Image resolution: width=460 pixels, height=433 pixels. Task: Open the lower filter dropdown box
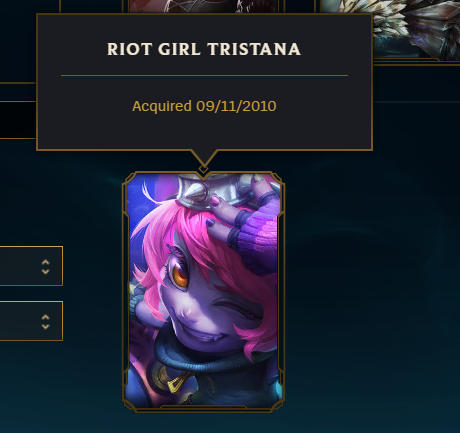point(31,321)
